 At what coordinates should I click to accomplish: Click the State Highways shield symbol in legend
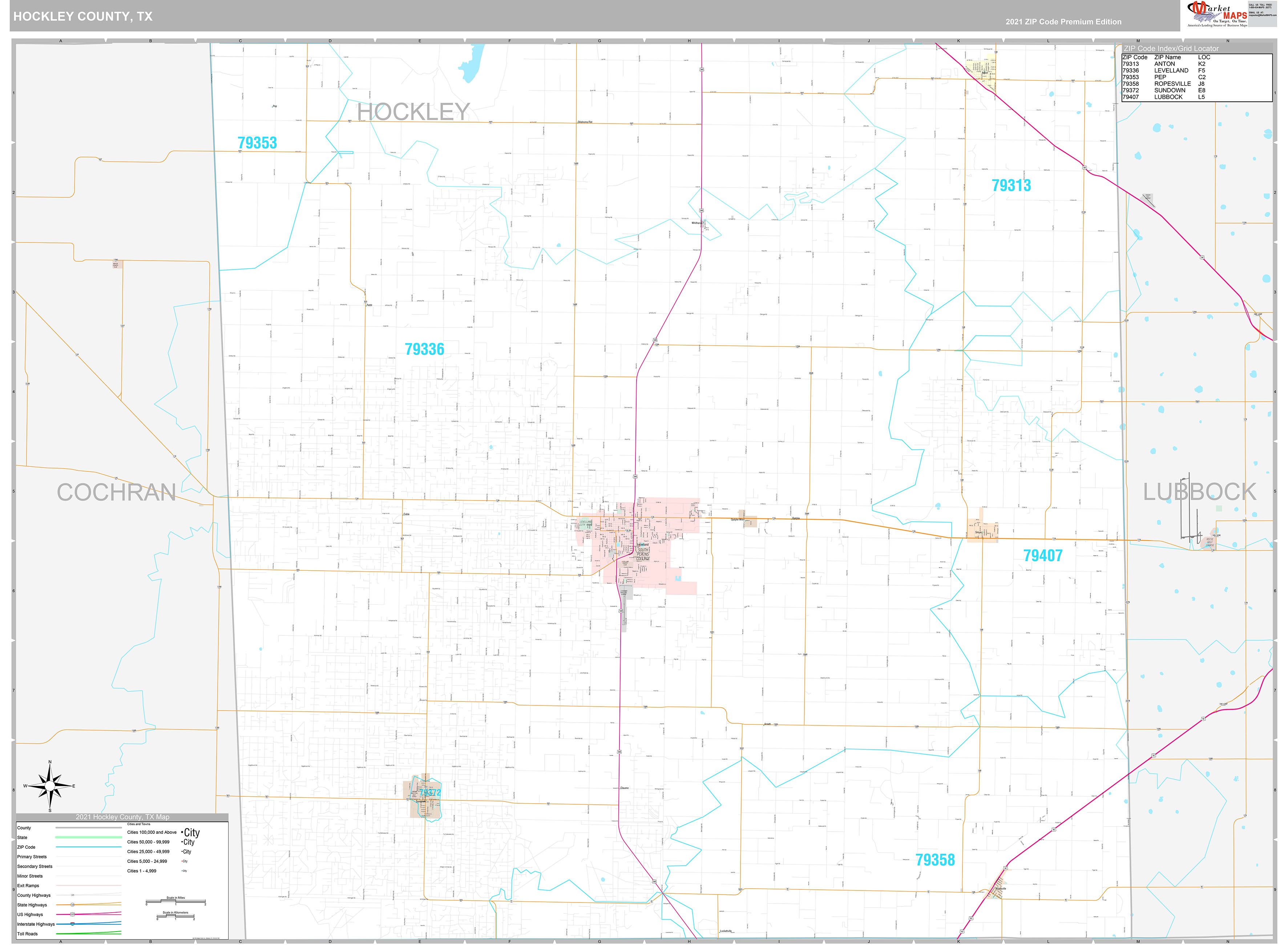73,905
